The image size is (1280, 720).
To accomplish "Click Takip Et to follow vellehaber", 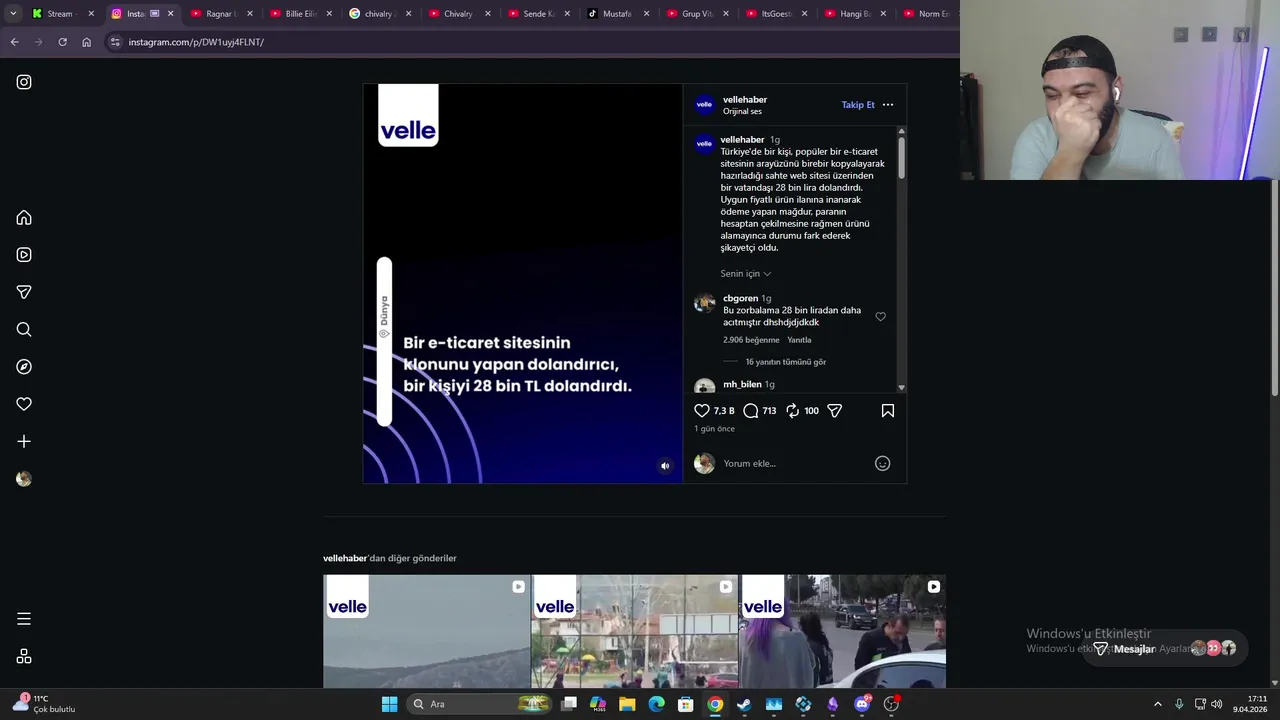I will pos(858,105).
